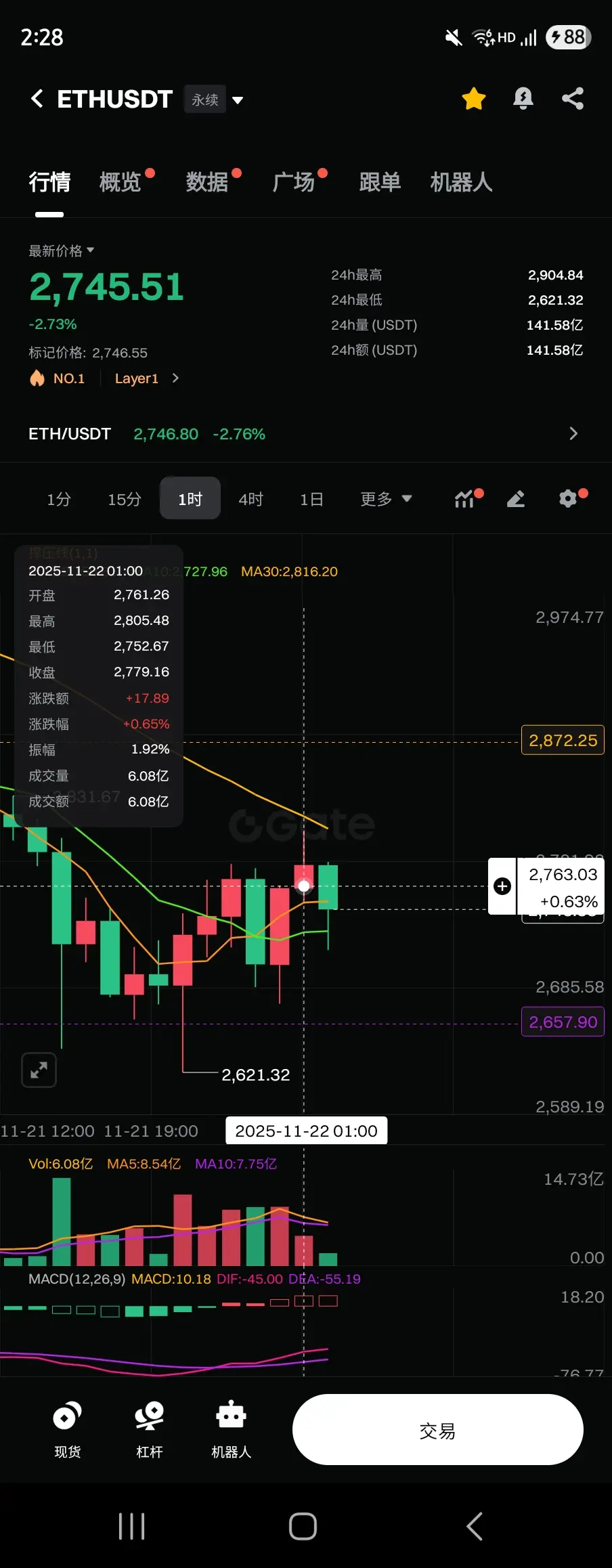Tap the Vol:6.08亿 volume label

60,1164
